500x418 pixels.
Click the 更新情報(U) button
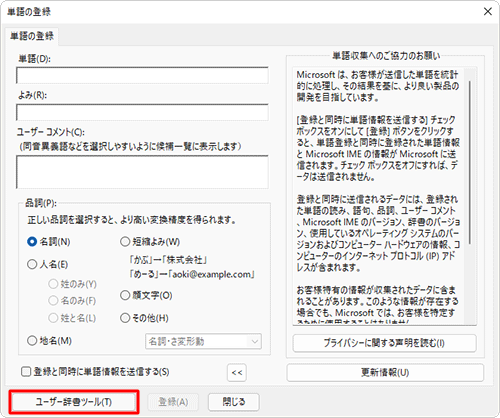point(385,372)
